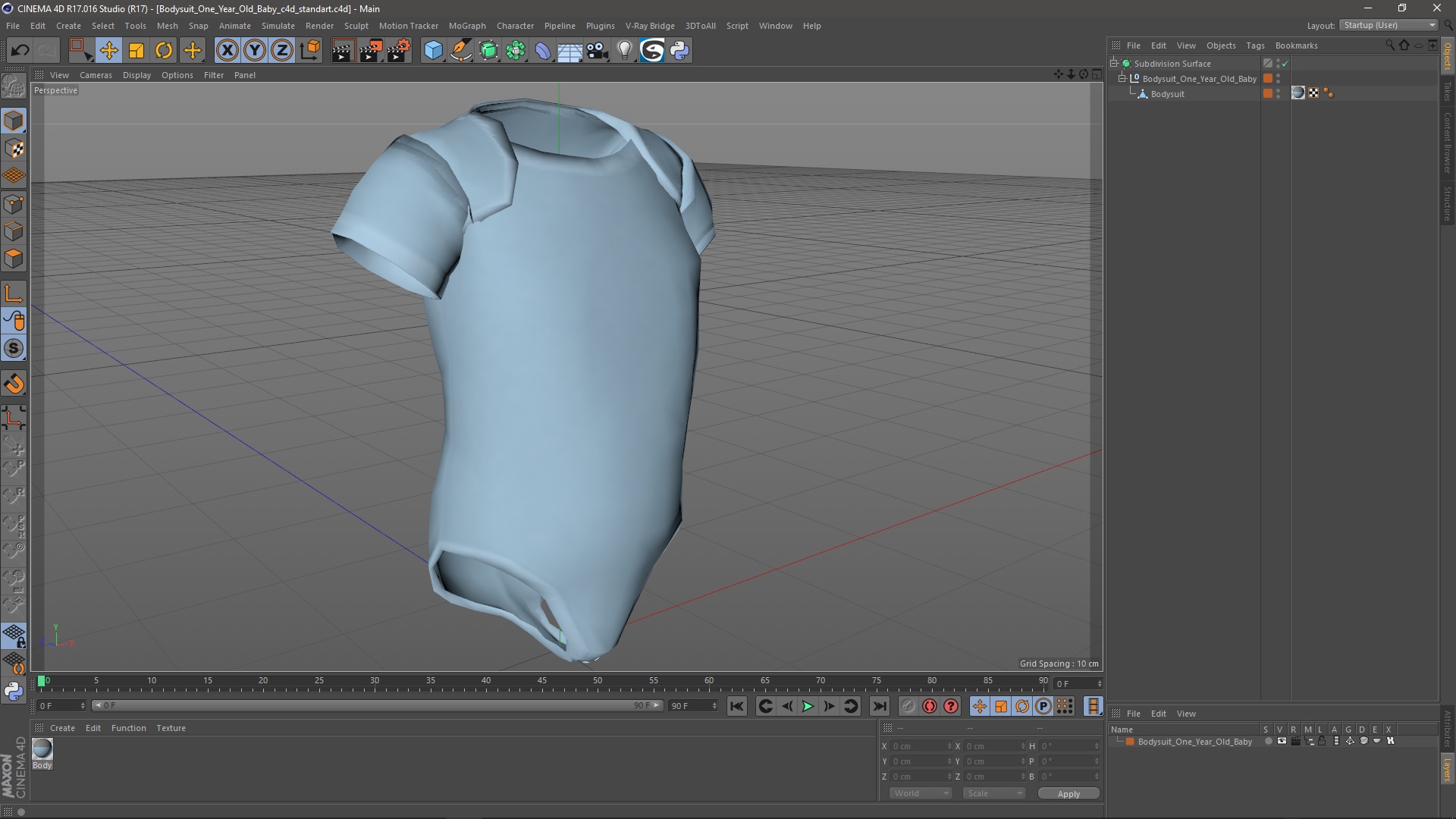Screen dimensions: 1456x819
Task: Click the Apply button
Action: tap(1068, 794)
